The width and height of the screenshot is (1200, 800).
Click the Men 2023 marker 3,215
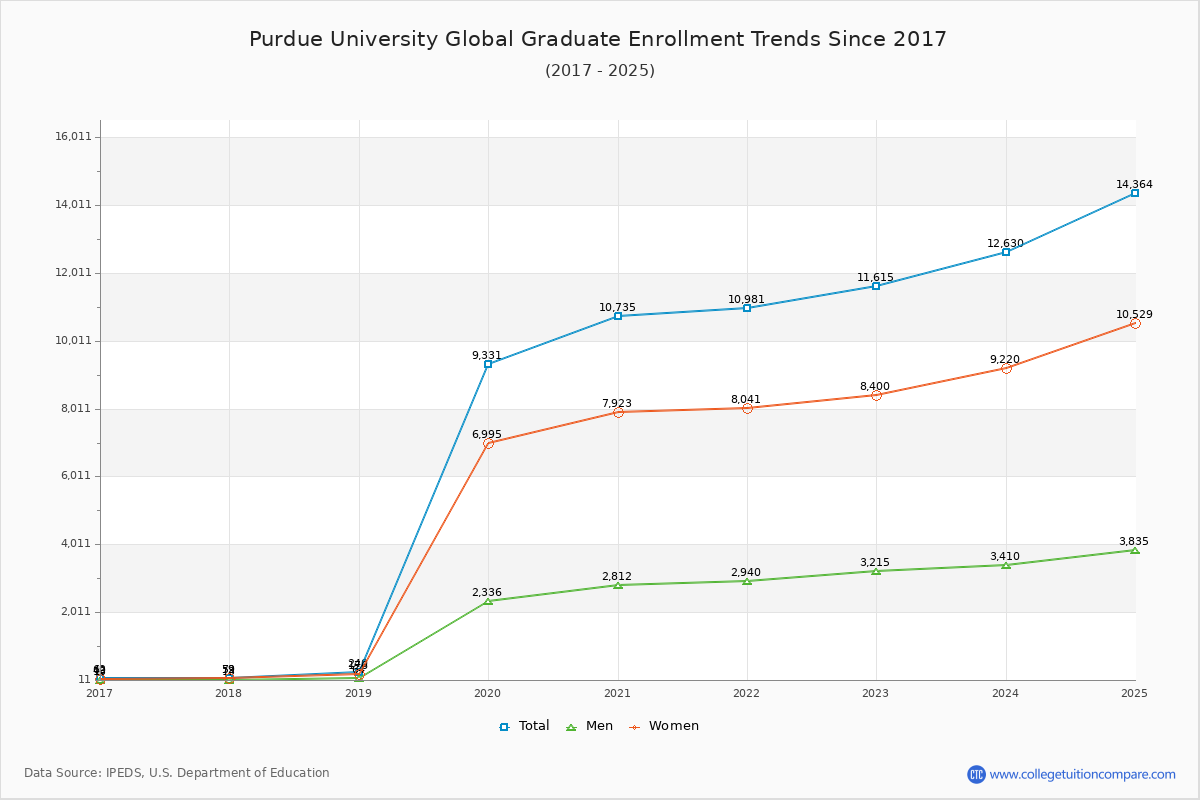pos(876,571)
